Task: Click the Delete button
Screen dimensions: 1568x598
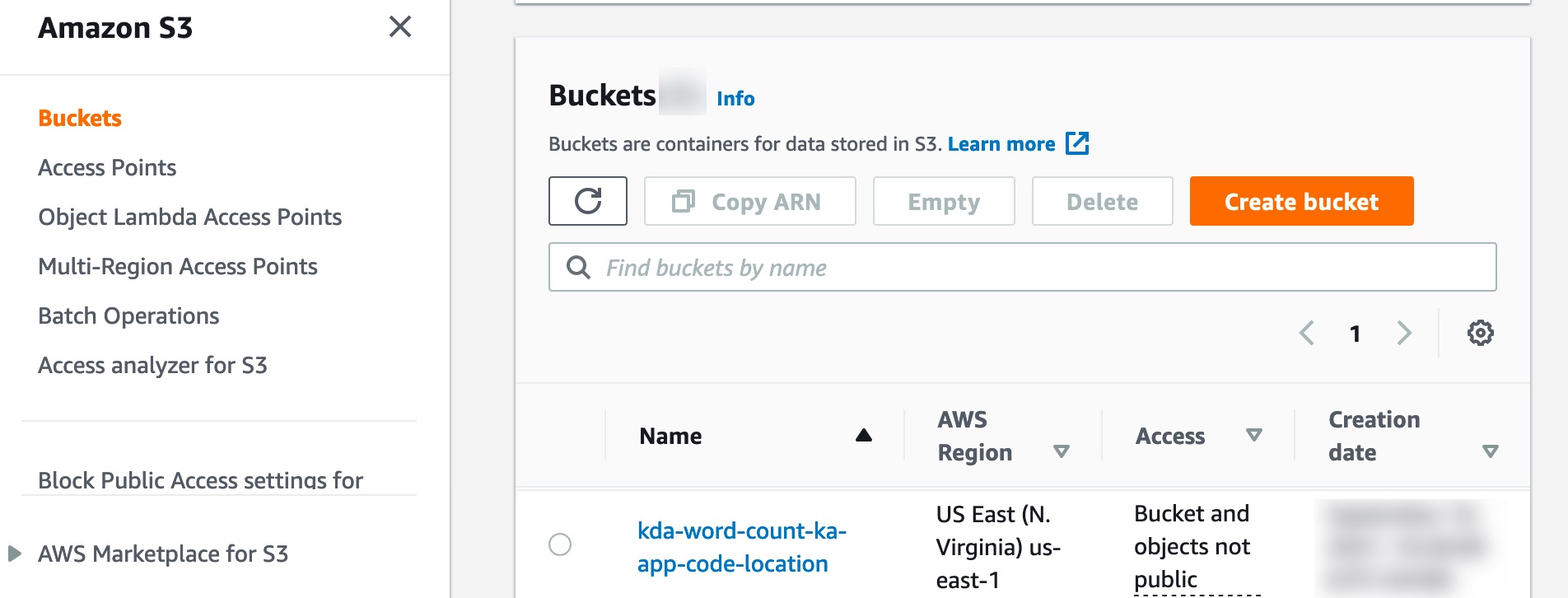Action: pos(1102,201)
